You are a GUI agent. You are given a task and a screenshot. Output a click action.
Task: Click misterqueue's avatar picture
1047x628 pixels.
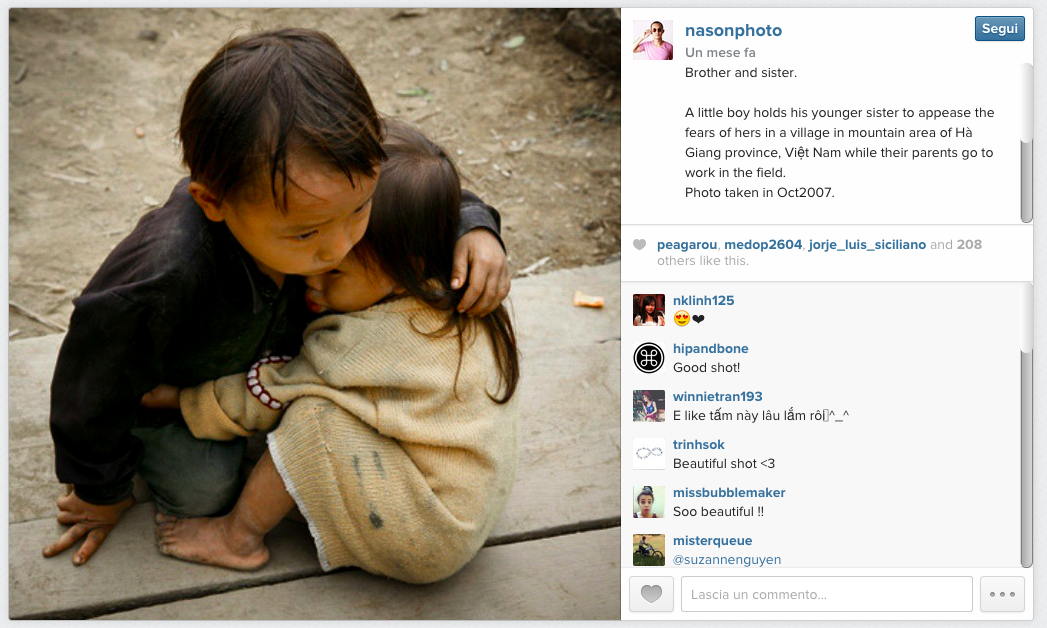point(648,550)
